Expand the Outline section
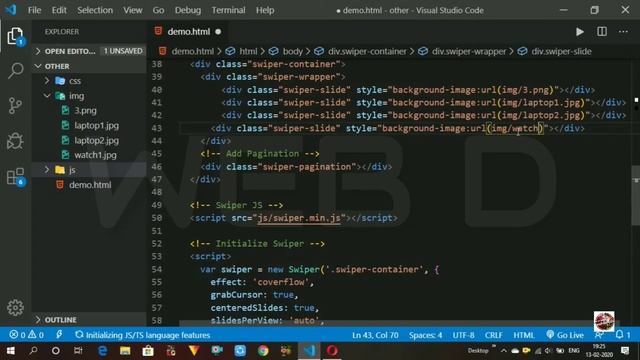Image resolution: width=640 pixels, height=360 pixels. [x=89, y=320]
